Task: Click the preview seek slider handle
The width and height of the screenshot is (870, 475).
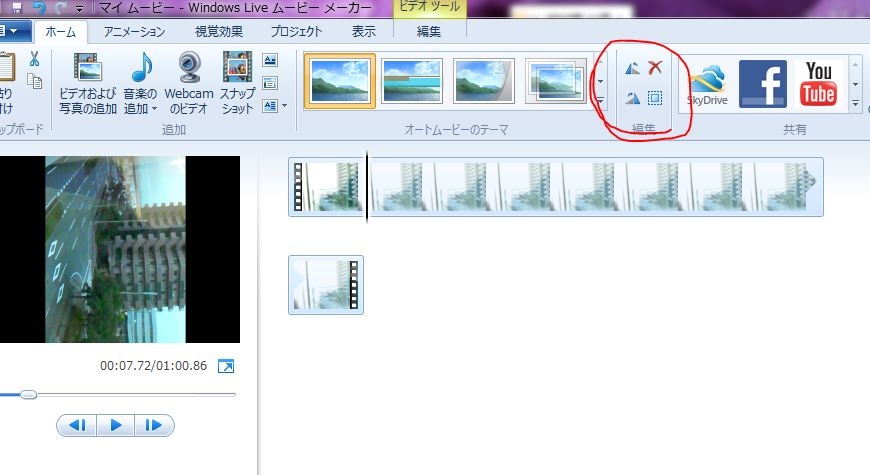Action: (29, 395)
